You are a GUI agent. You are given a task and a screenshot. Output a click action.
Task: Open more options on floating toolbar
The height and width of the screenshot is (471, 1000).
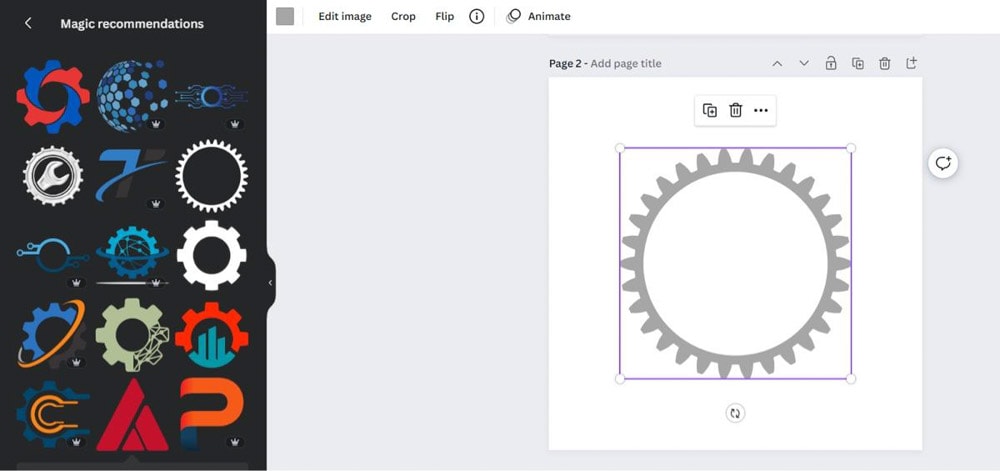(x=761, y=110)
